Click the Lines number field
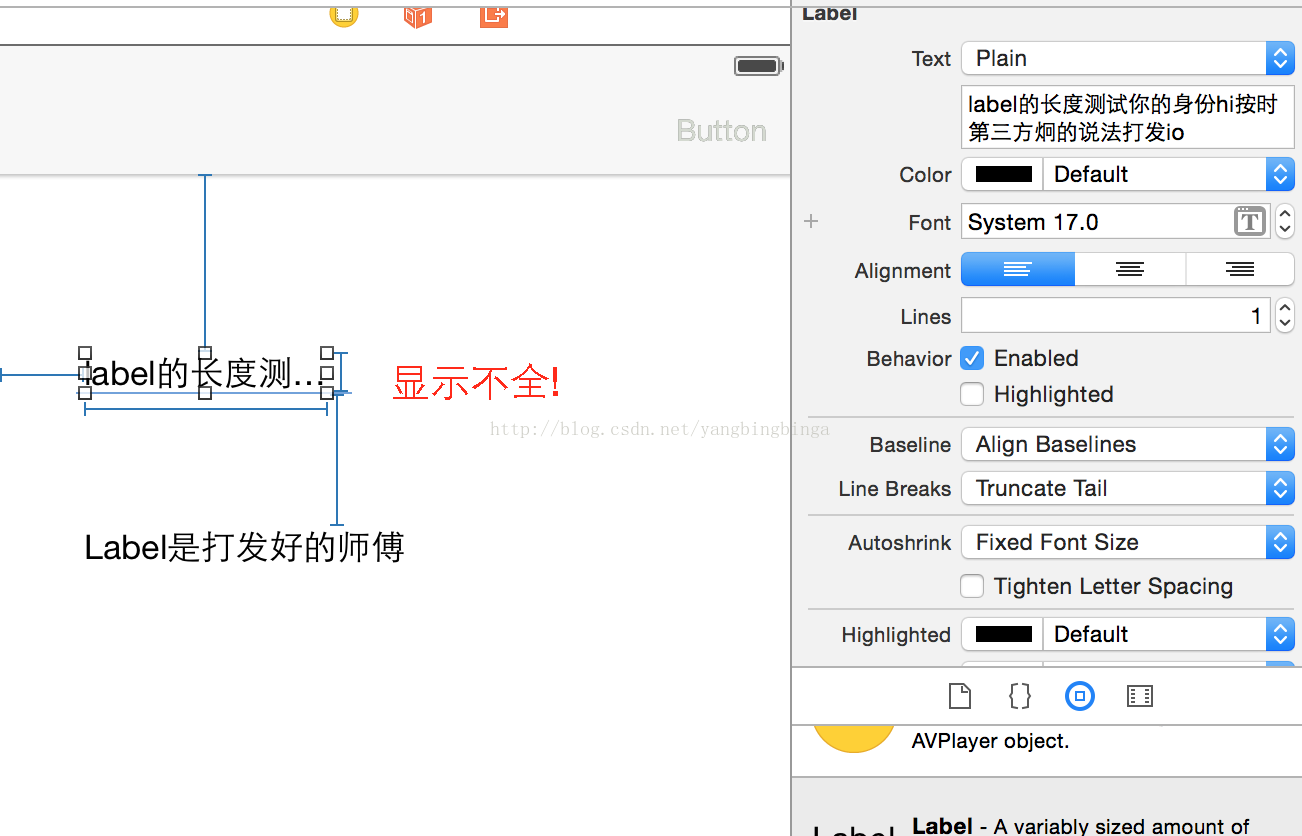This screenshot has height=836, width=1302. tap(1116, 316)
